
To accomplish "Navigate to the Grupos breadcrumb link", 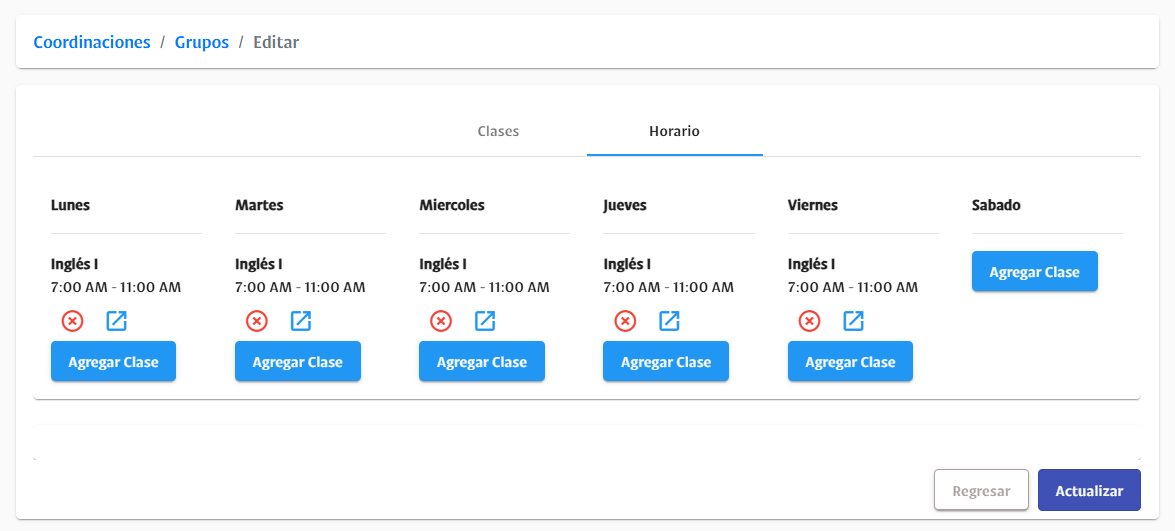I will [202, 42].
